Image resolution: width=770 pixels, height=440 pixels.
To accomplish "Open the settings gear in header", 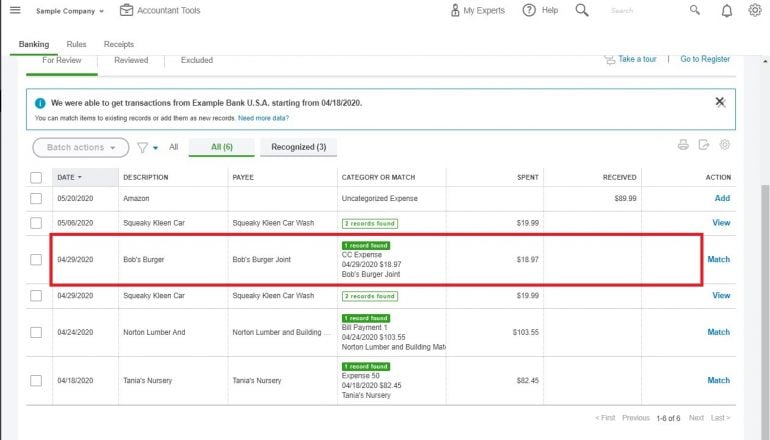I will (x=755, y=11).
